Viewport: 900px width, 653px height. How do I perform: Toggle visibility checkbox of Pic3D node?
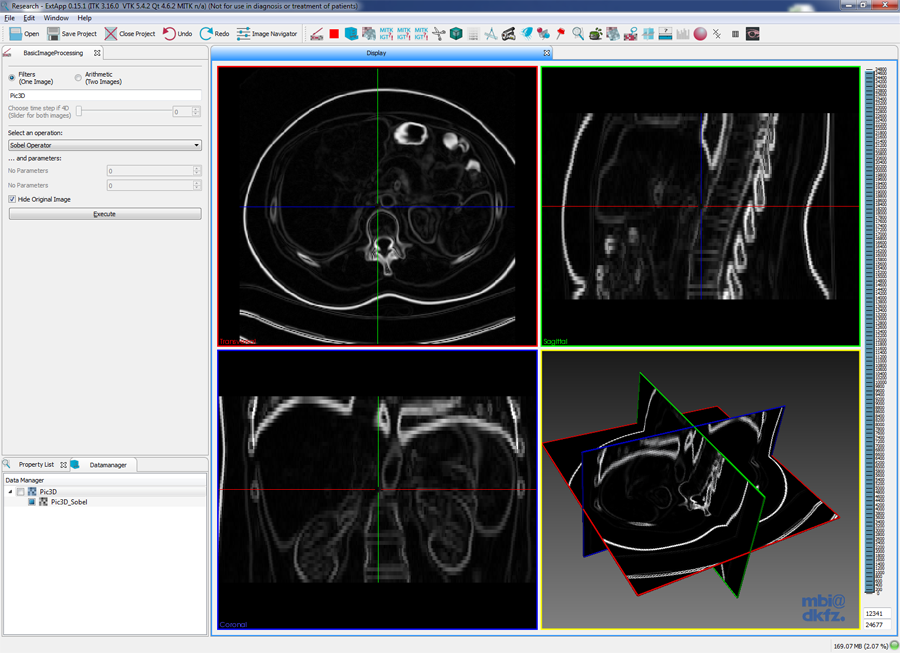click(x=21, y=492)
